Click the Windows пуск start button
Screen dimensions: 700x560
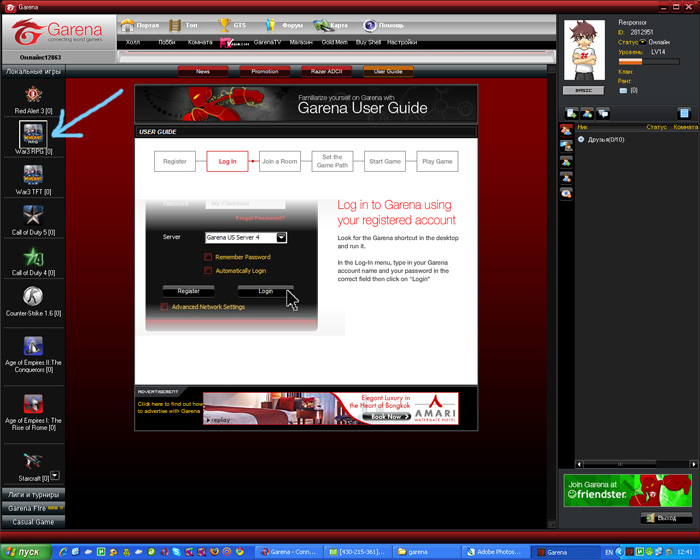pyautogui.click(x=22, y=552)
